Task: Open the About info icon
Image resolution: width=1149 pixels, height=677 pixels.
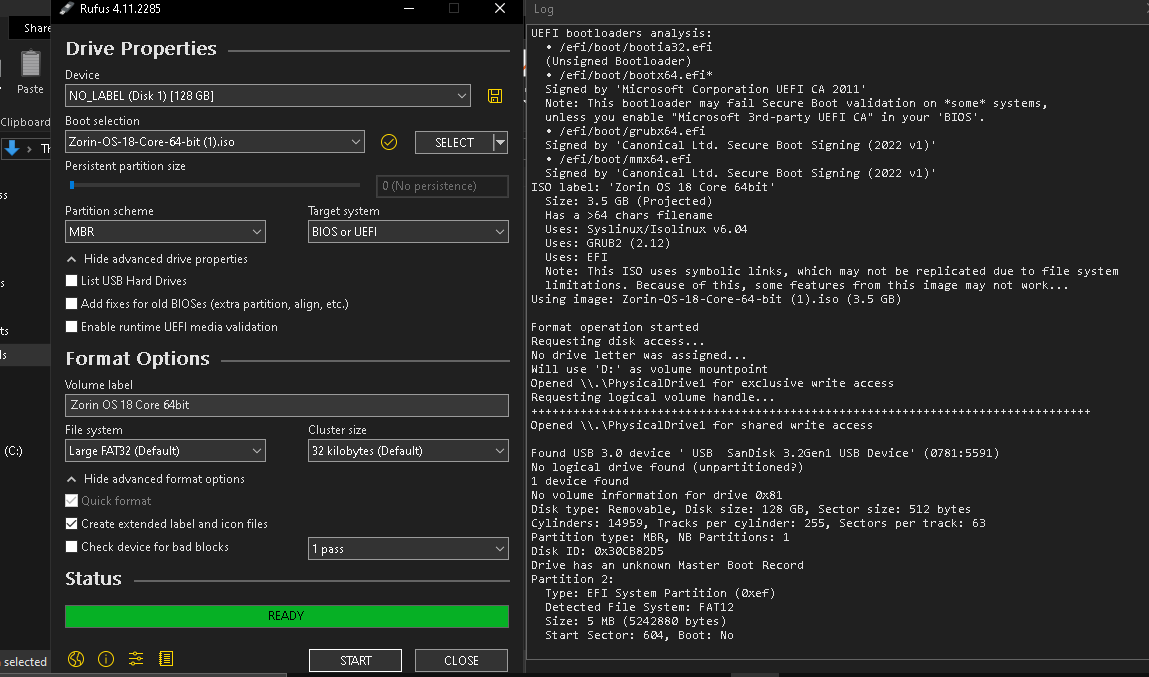Action: pos(106,659)
